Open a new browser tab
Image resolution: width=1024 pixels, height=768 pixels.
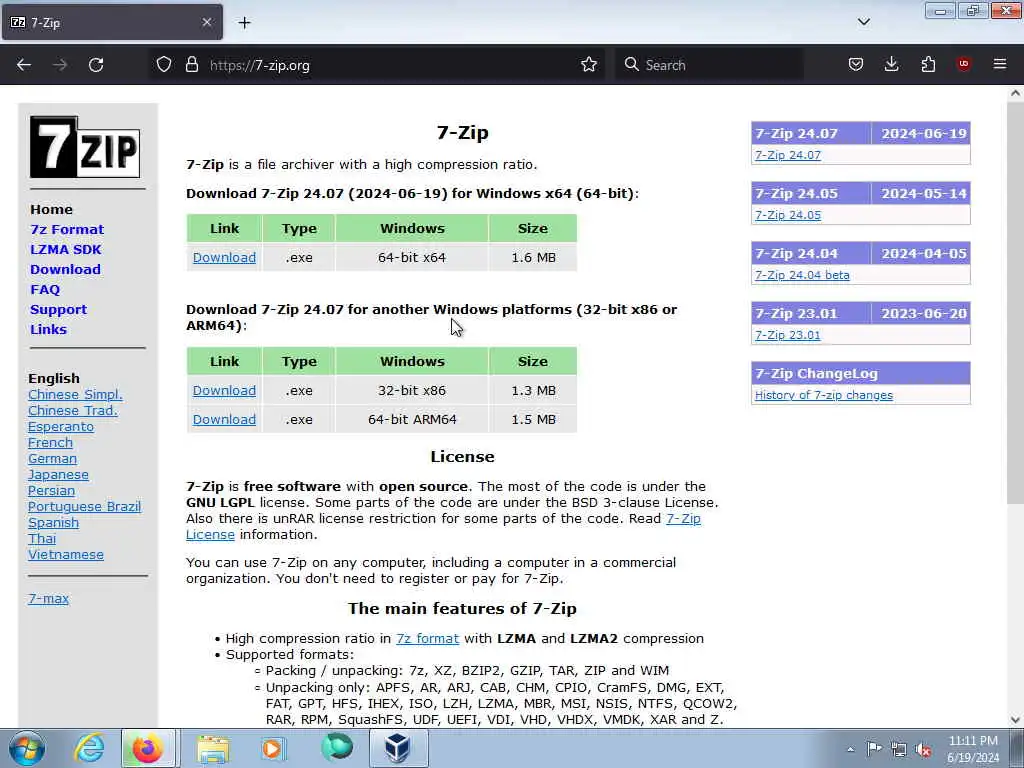tap(244, 23)
